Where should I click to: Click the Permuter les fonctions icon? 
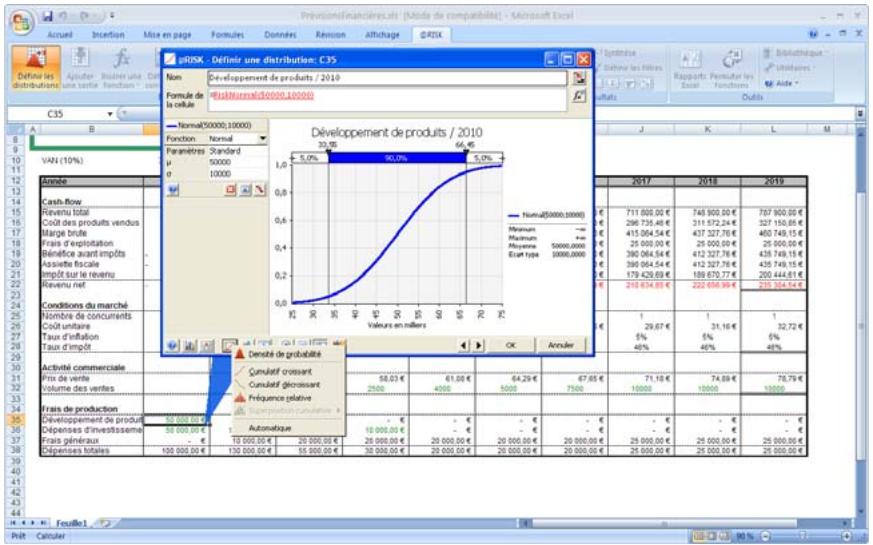[729, 67]
